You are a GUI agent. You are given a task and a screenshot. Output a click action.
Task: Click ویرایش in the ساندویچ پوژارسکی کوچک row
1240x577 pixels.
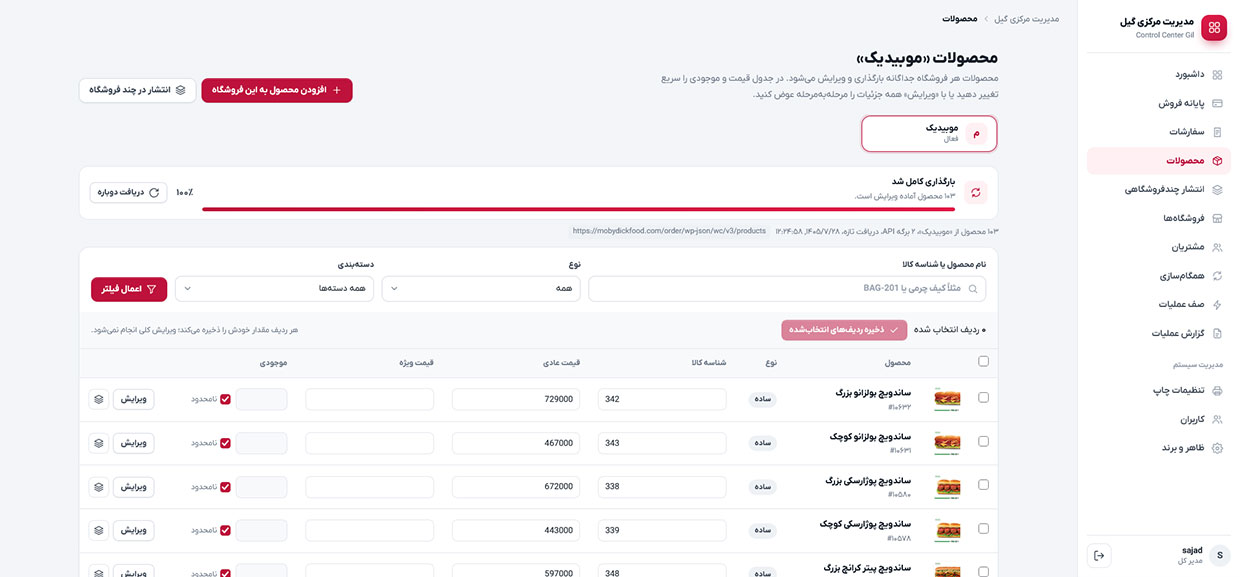(x=133, y=531)
